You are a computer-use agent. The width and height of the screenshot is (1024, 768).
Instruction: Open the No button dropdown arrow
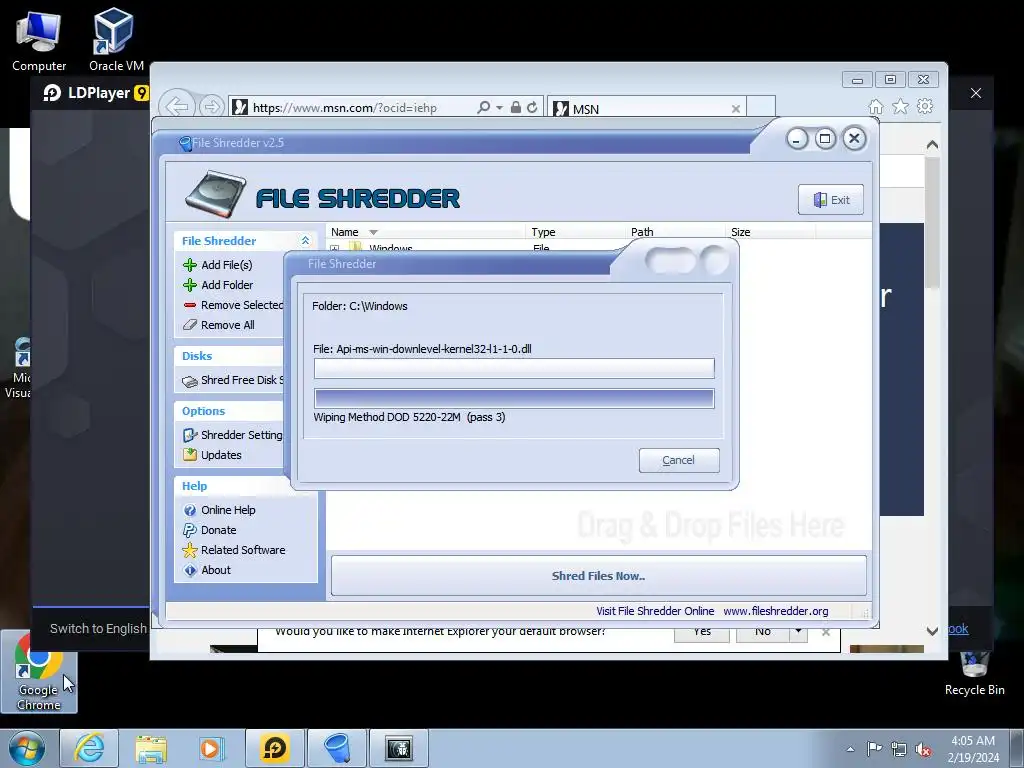798,632
